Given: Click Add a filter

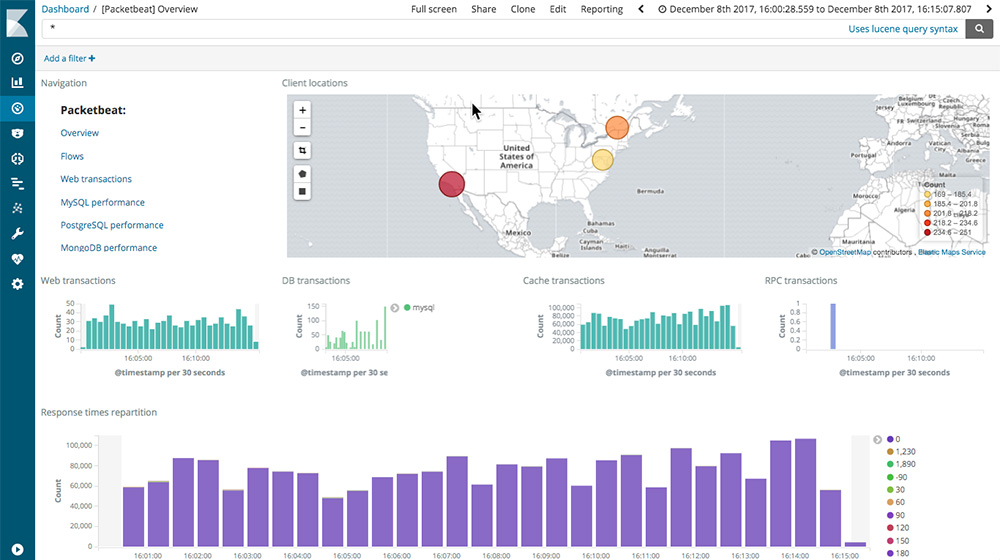Looking at the screenshot, I should tap(69, 58).
